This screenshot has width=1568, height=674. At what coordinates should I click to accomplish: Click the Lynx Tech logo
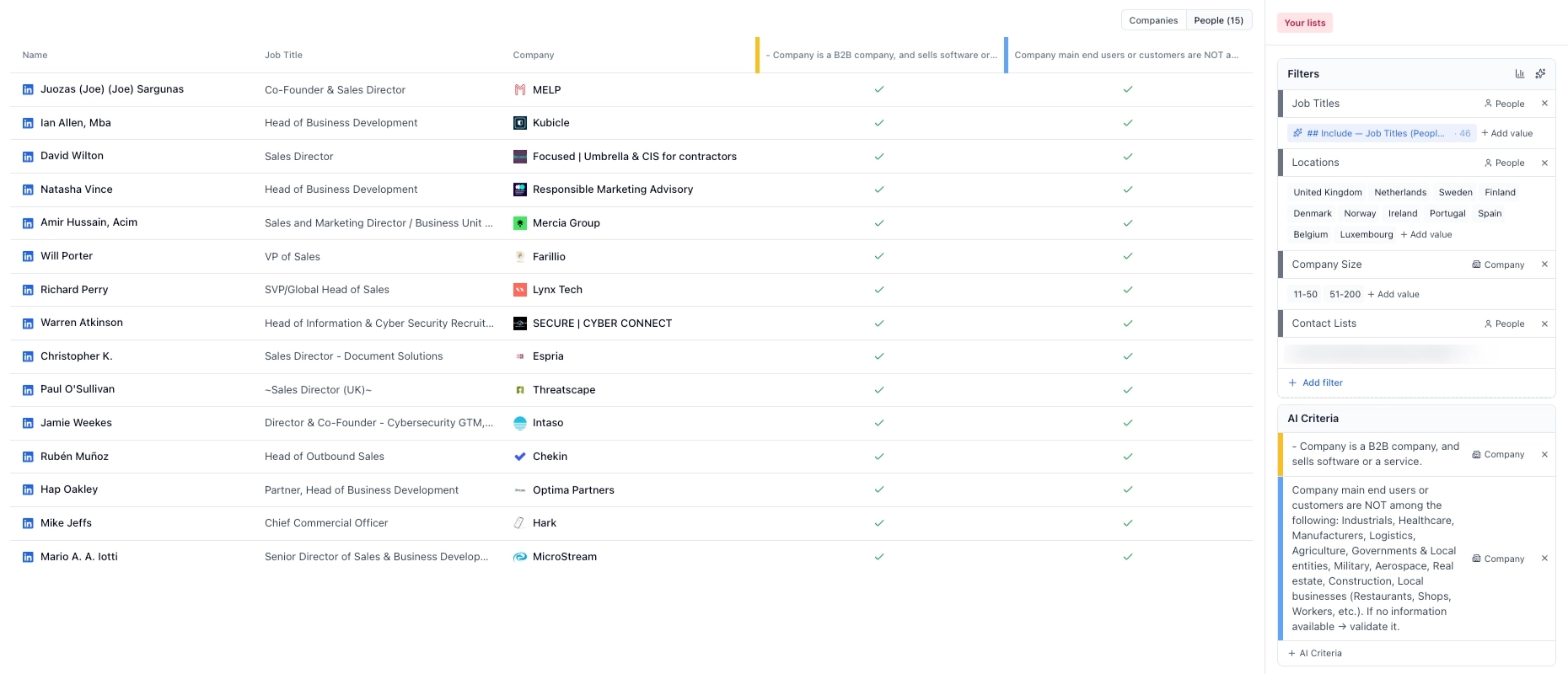coord(520,290)
